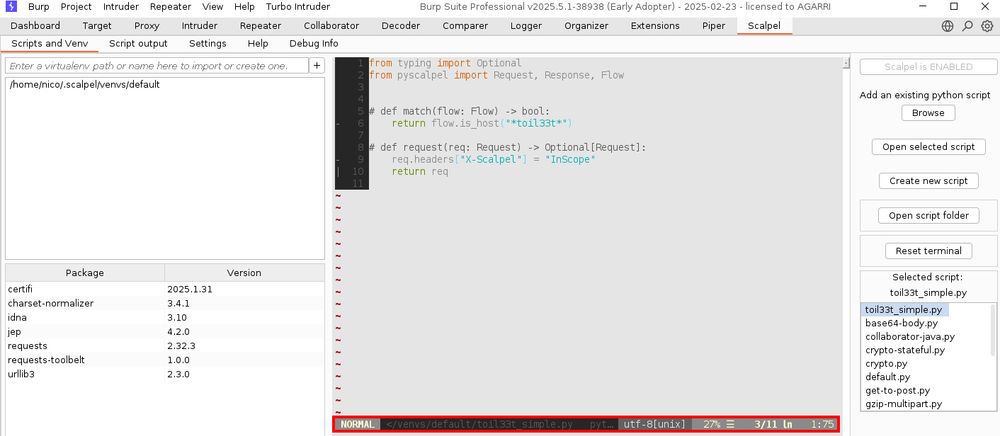
Task: Open the Scalpel Settings sub-tab
Action: pos(208,44)
